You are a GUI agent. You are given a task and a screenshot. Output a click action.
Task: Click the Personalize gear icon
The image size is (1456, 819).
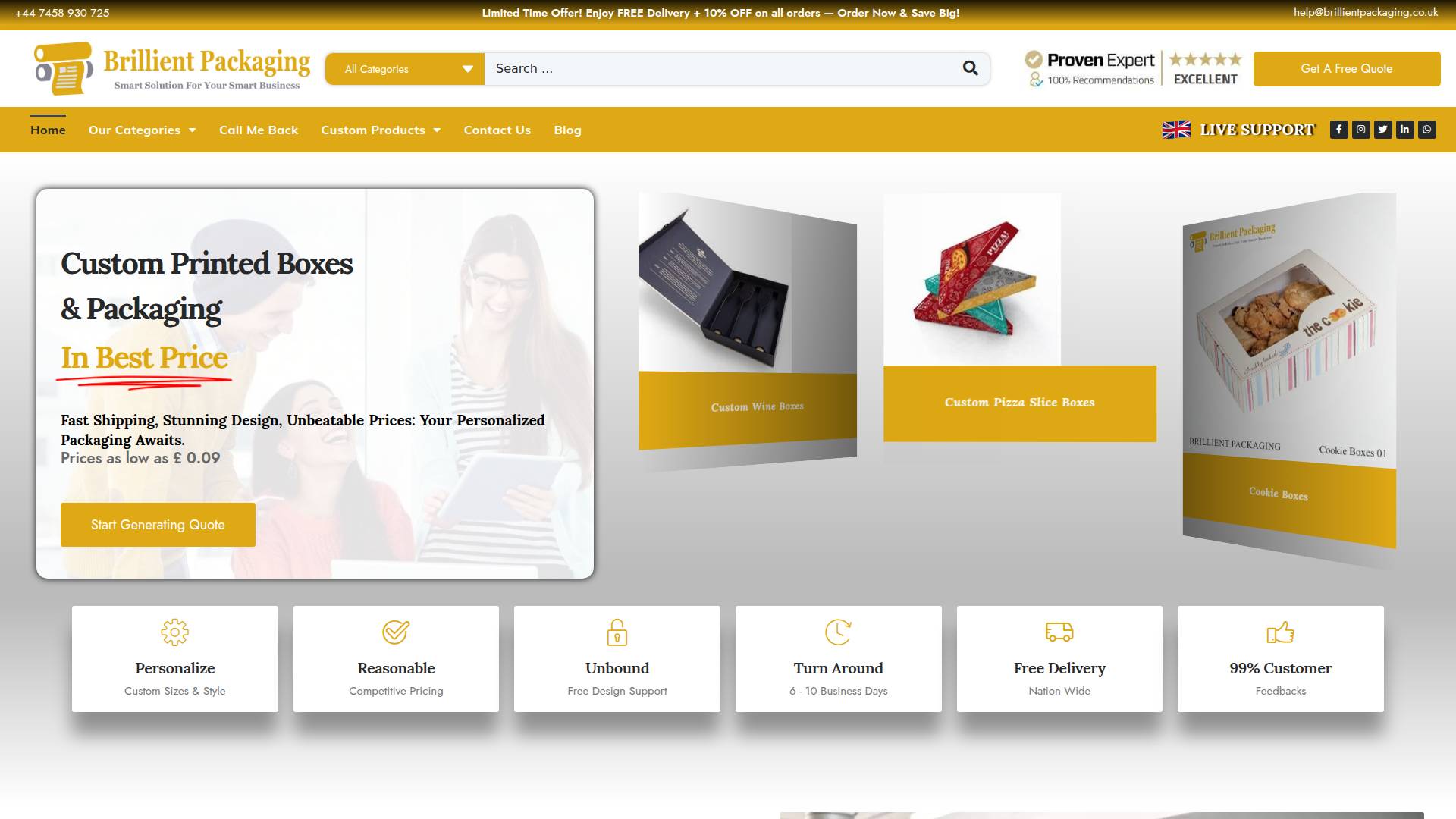tap(174, 632)
